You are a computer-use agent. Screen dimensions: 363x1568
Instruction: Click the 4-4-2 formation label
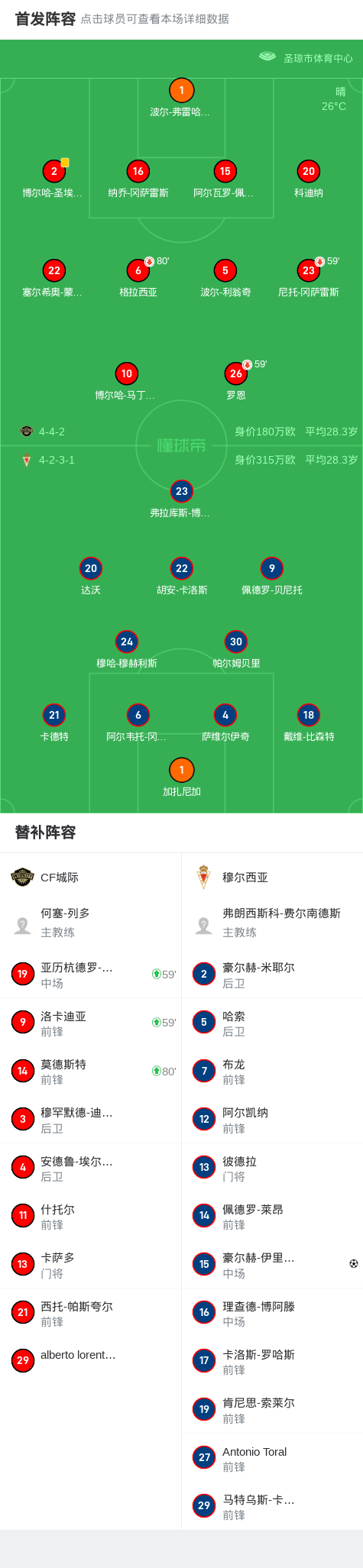coord(52,432)
